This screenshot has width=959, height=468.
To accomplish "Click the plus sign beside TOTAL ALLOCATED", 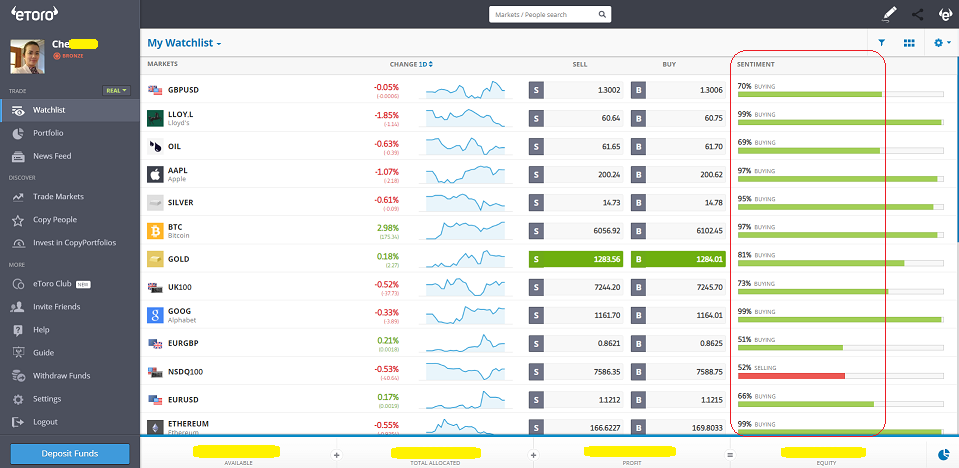I will [x=533, y=455].
